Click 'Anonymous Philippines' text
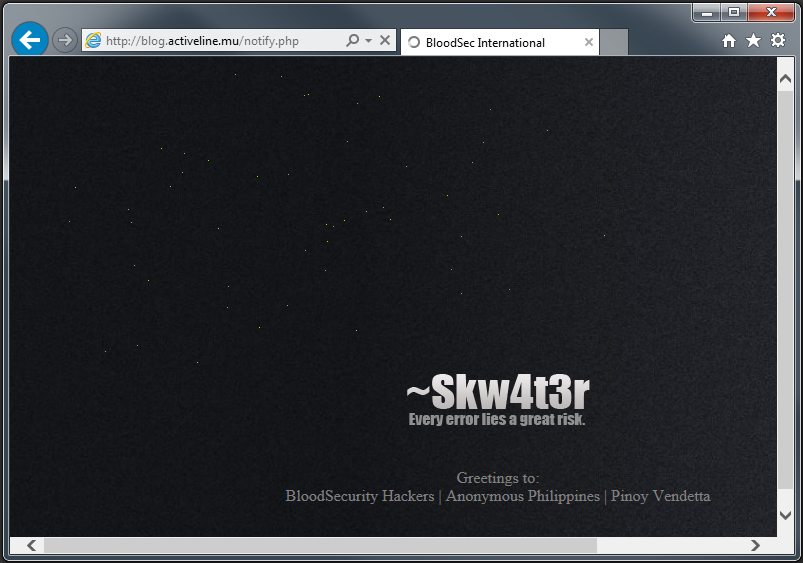 click(523, 496)
